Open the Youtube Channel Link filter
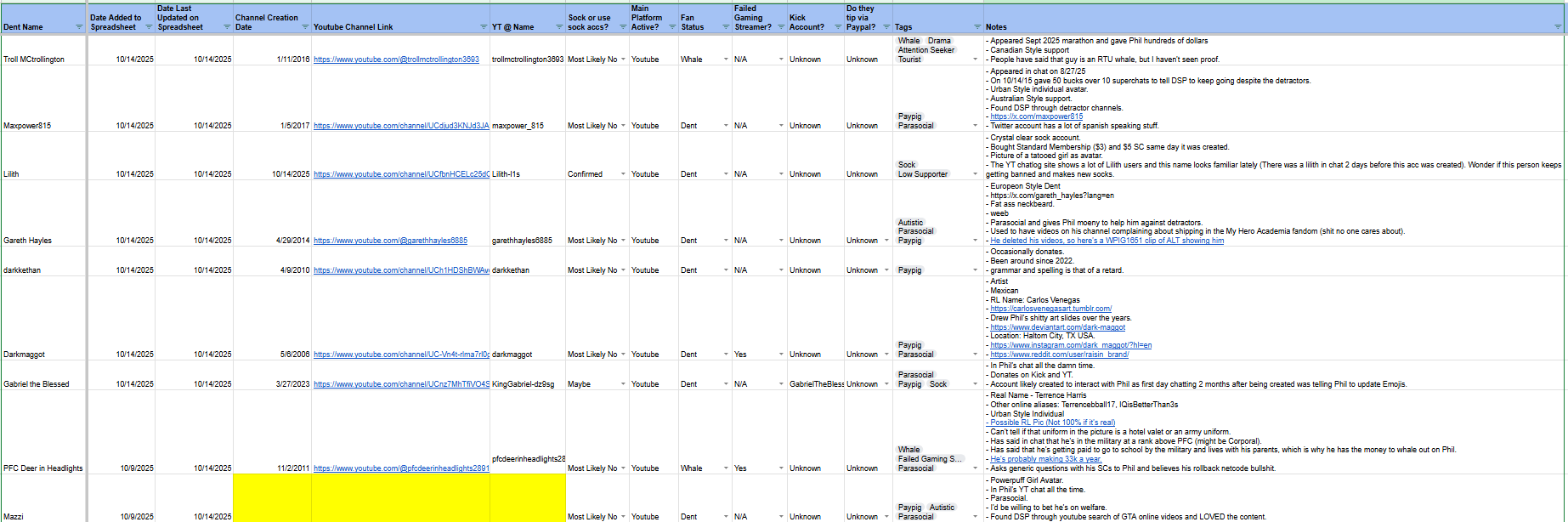Viewport: 1568px width, 522px height. [x=484, y=27]
